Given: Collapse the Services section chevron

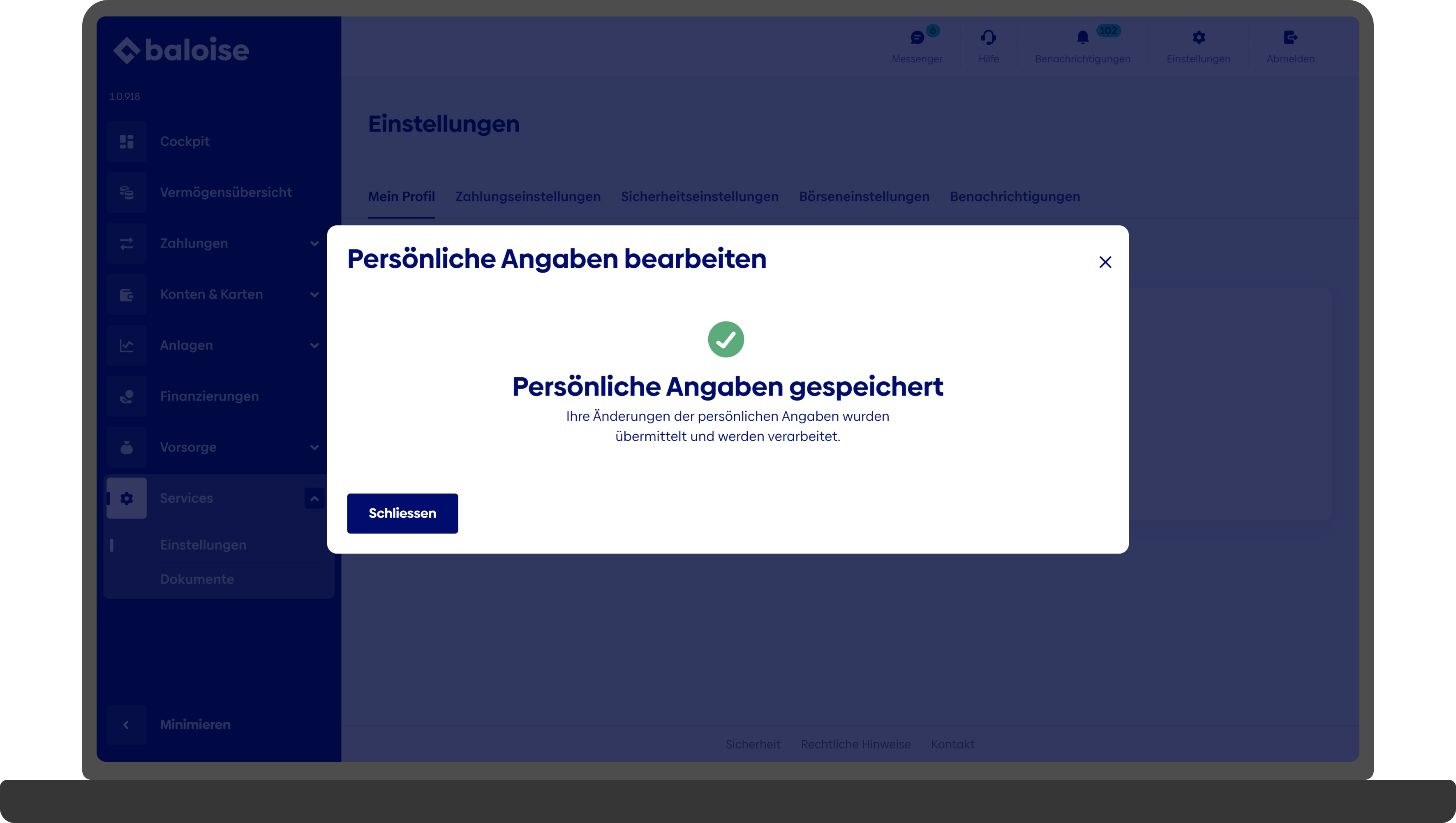Looking at the screenshot, I should [314, 498].
